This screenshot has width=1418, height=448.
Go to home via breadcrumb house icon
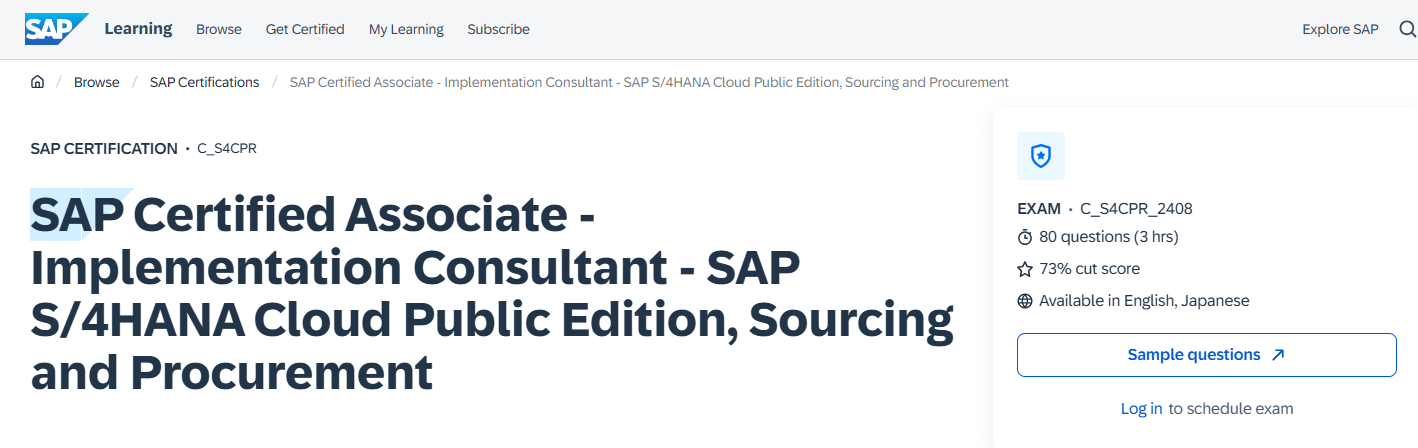click(37, 82)
